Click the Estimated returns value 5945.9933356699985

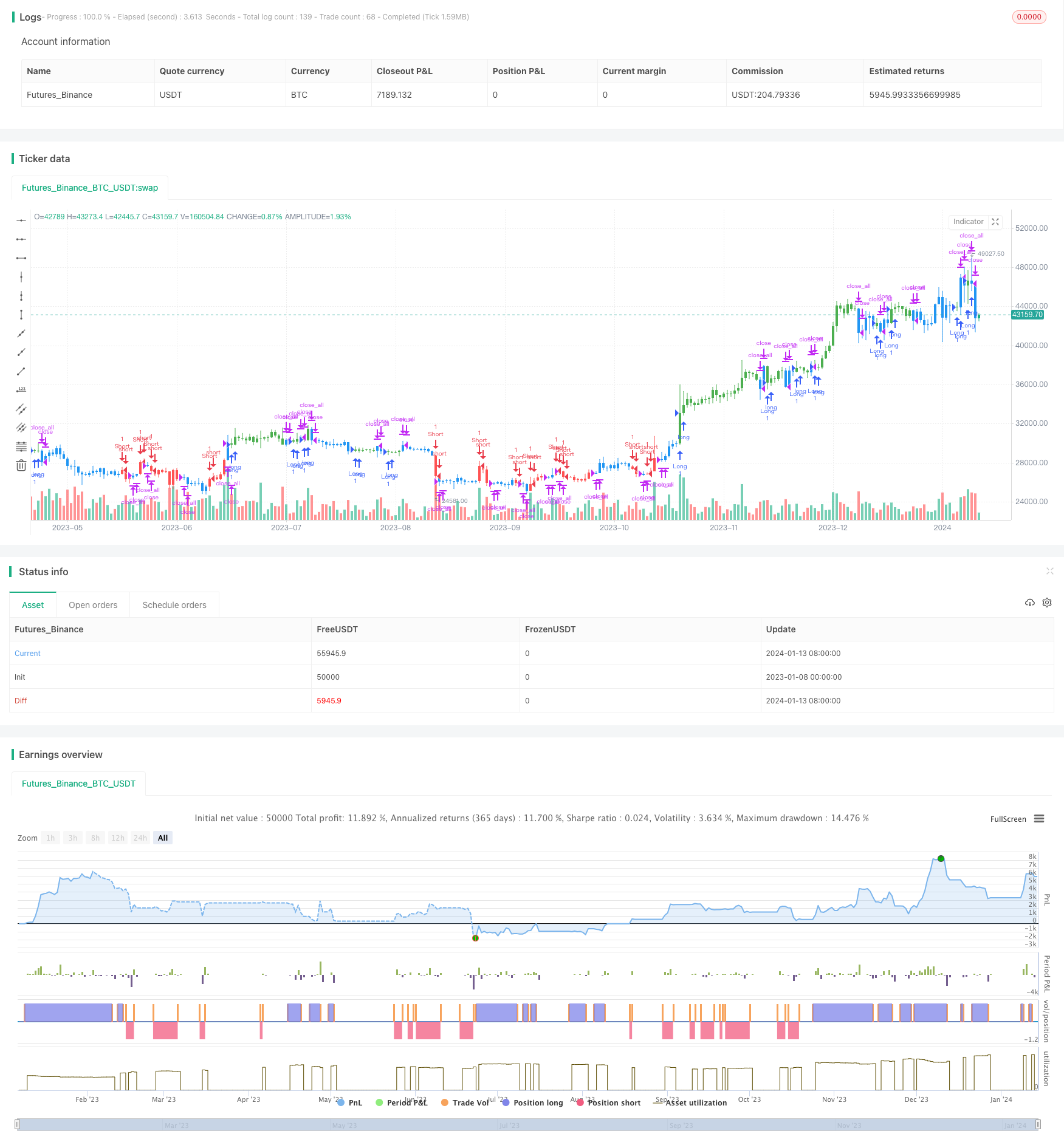915,95
